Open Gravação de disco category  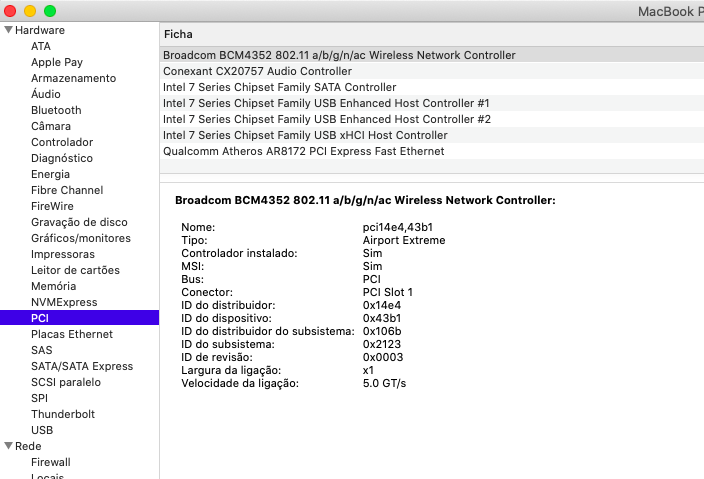tap(79, 222)
